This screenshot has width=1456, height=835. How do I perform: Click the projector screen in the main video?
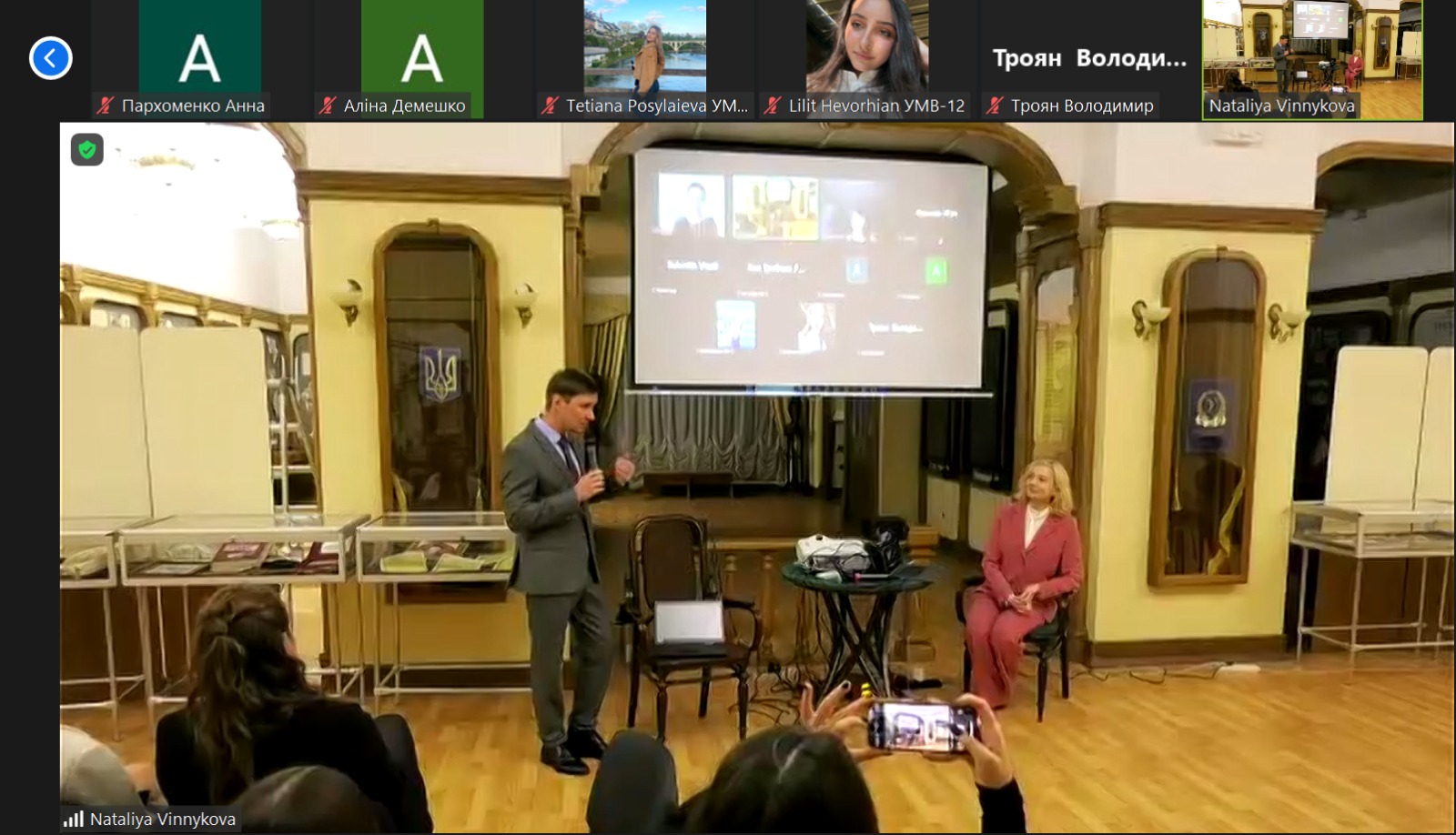tap(810, 270)
